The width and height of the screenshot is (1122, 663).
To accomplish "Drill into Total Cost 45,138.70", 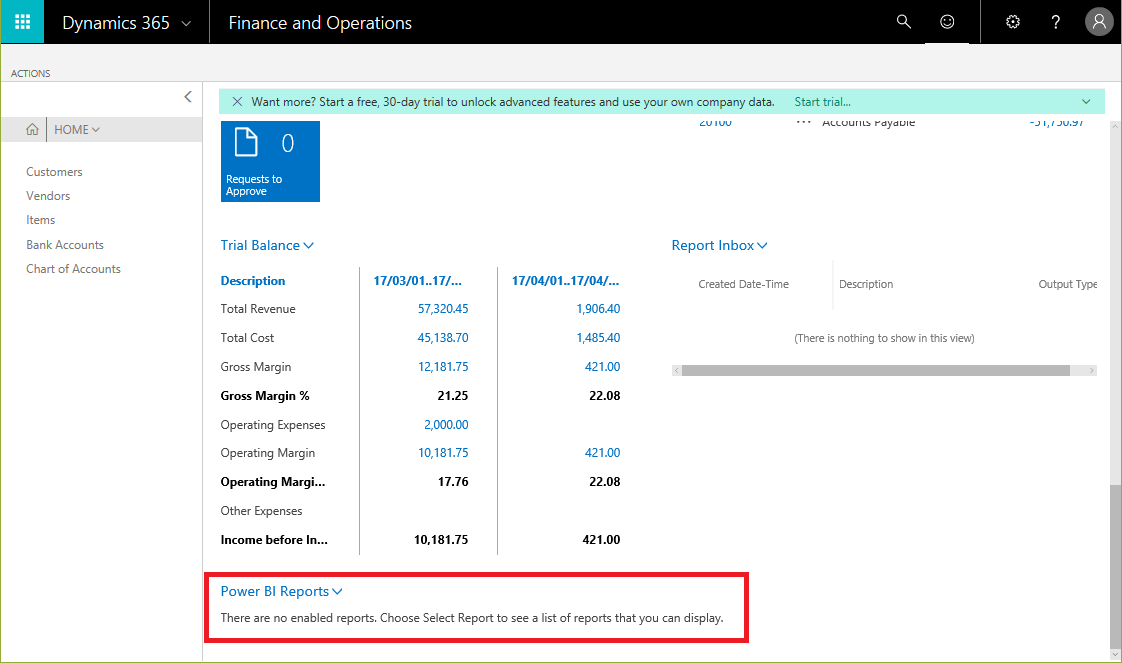I will tap(443, 338).
